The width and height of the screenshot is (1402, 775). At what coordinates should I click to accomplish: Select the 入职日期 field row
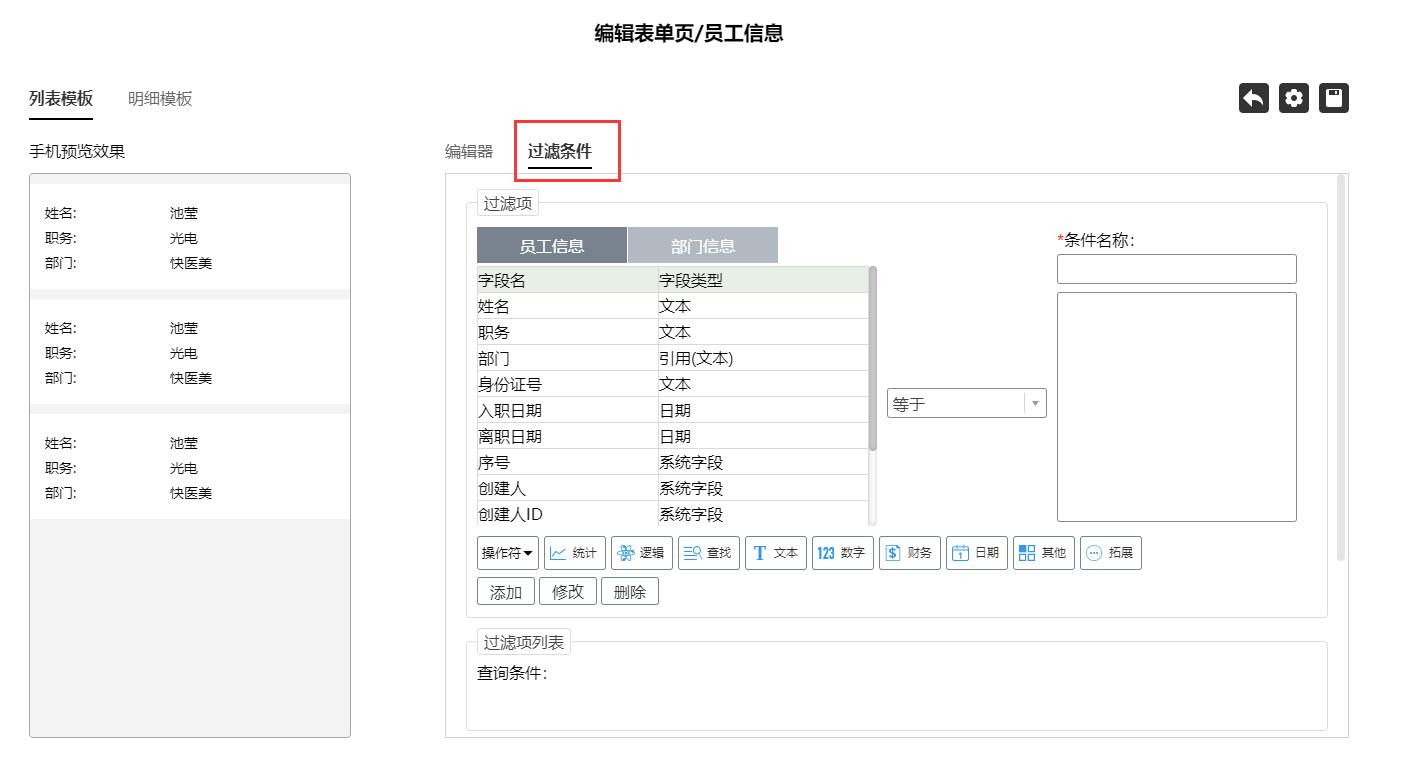pos(672,410)
